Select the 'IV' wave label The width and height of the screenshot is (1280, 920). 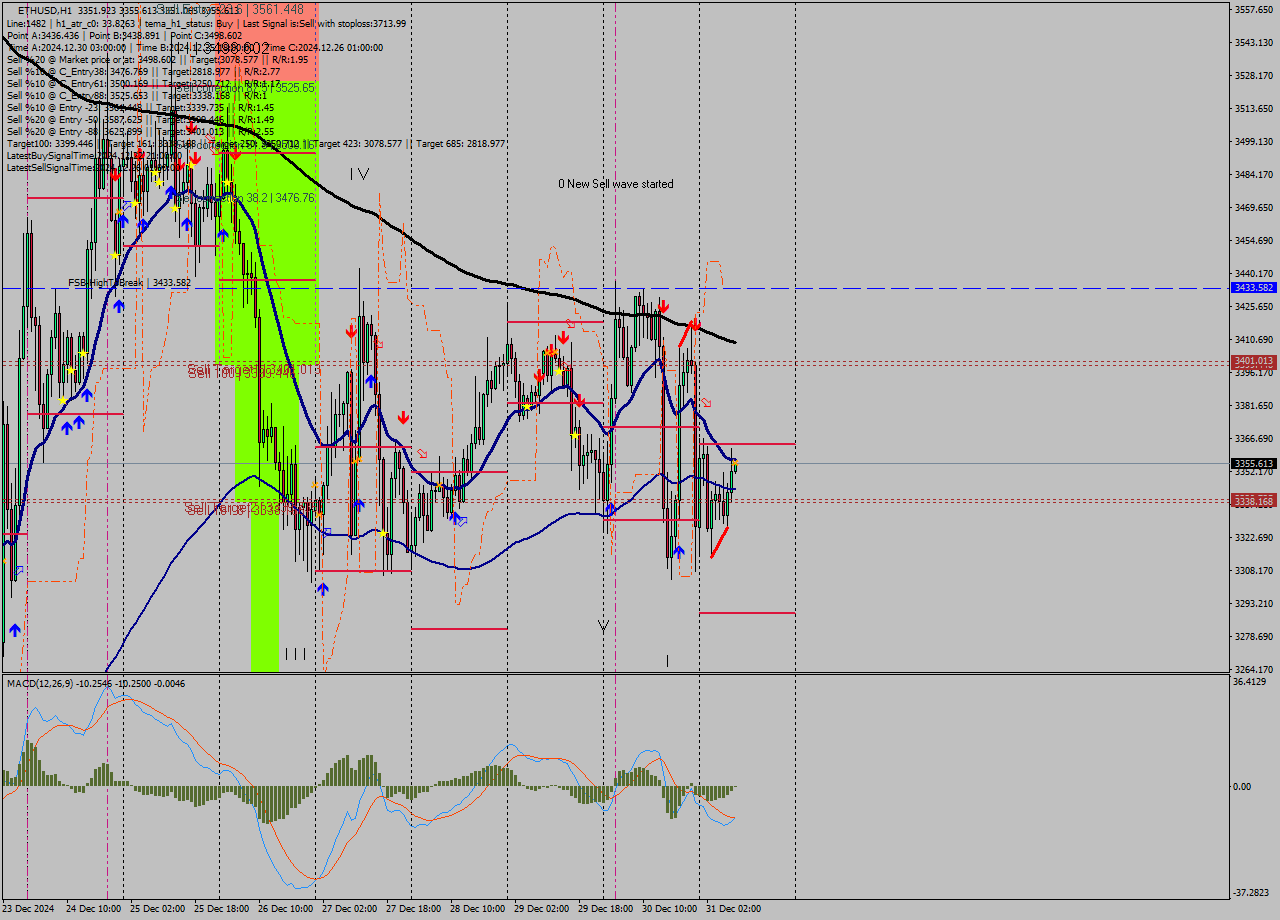point(360,174)
